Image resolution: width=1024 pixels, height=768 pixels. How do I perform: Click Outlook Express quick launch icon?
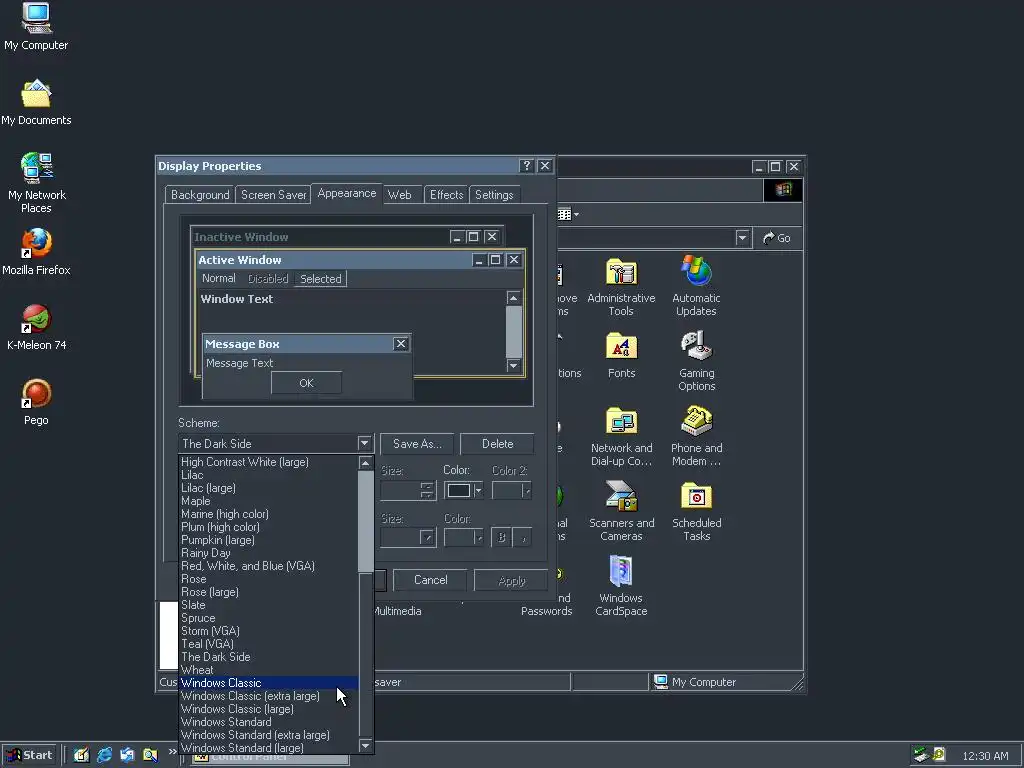click(x=127, y=755)
